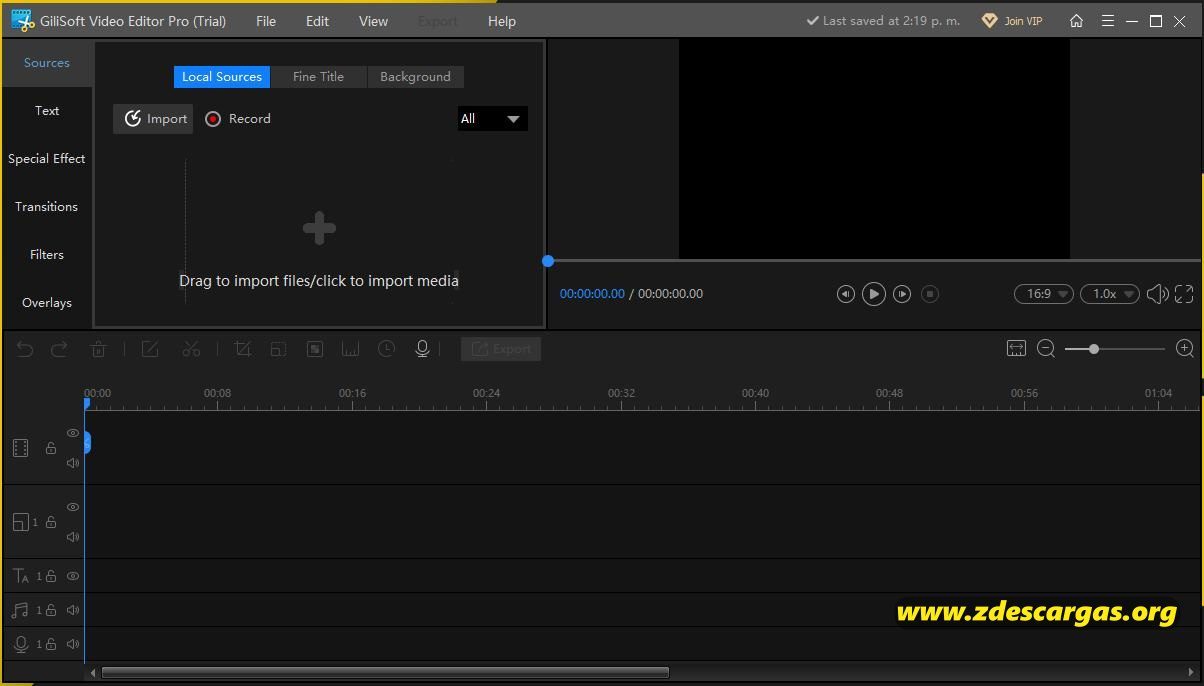
Task: Toggle lock on the voiceover track
Action: (x=51, y=644)
